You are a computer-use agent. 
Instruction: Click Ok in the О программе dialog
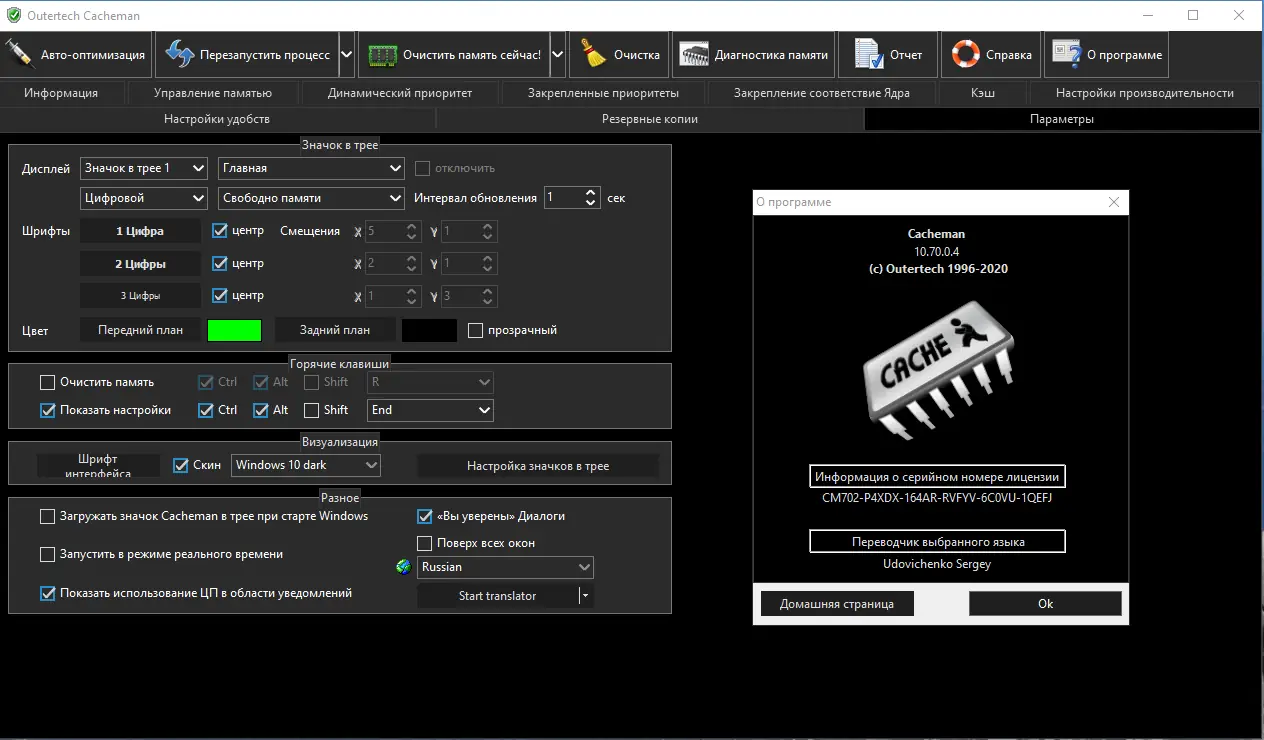(x=1045, y=604)
